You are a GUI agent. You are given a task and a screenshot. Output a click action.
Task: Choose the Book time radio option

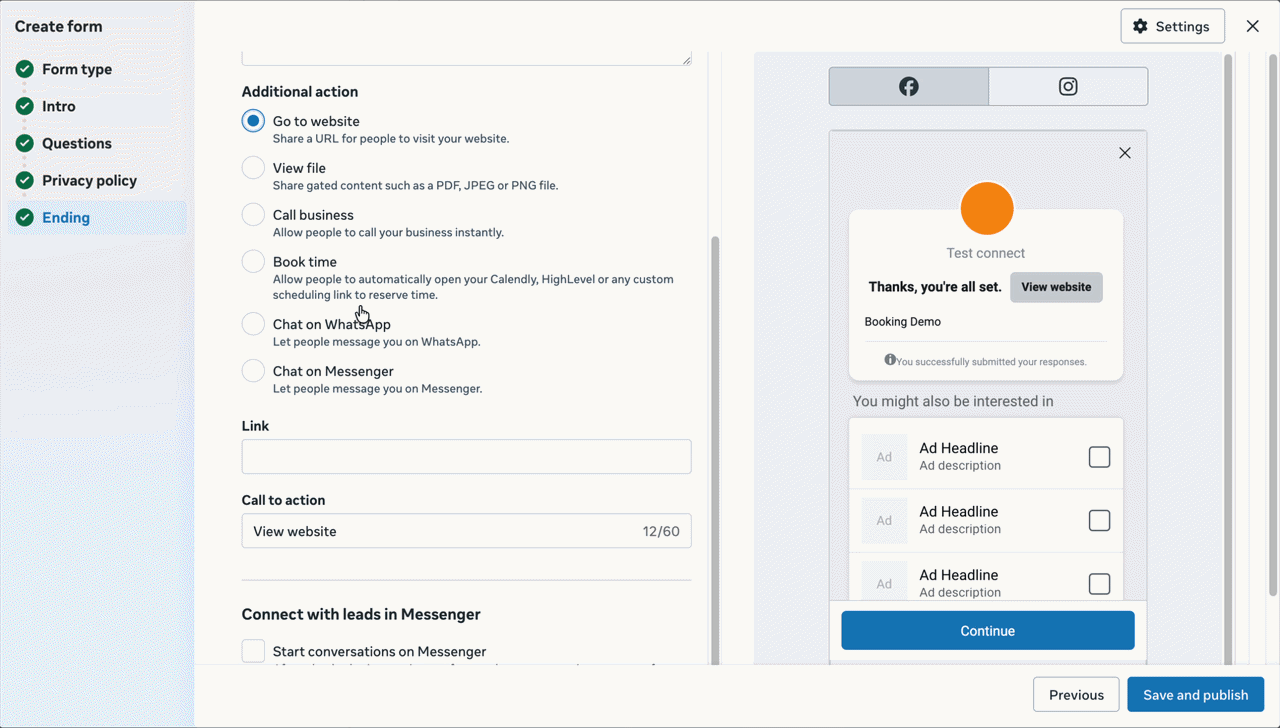pyautogui.click(x=253, y=262)
